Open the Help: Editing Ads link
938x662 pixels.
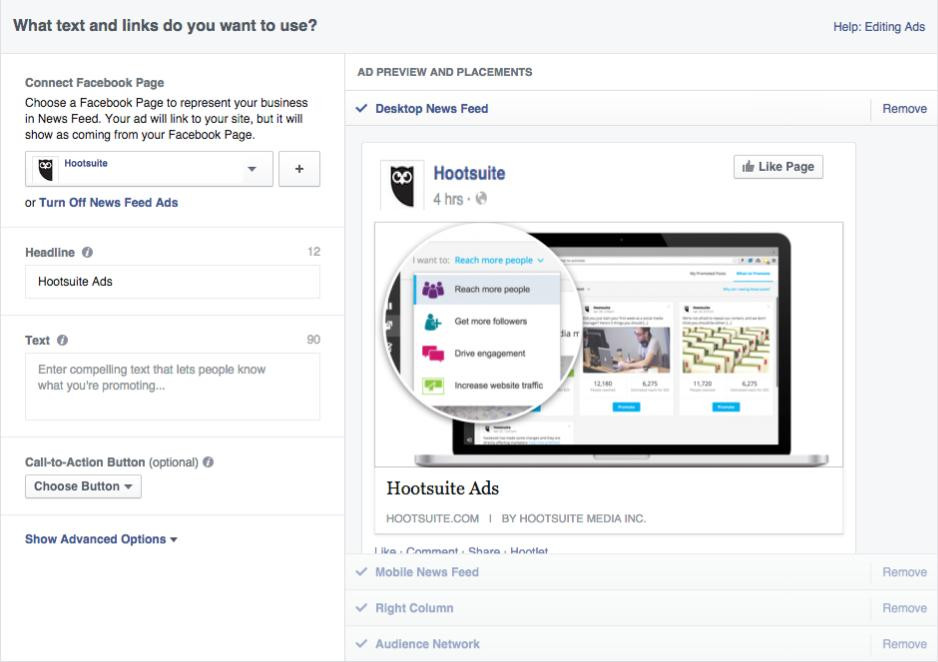coord(879,27)
